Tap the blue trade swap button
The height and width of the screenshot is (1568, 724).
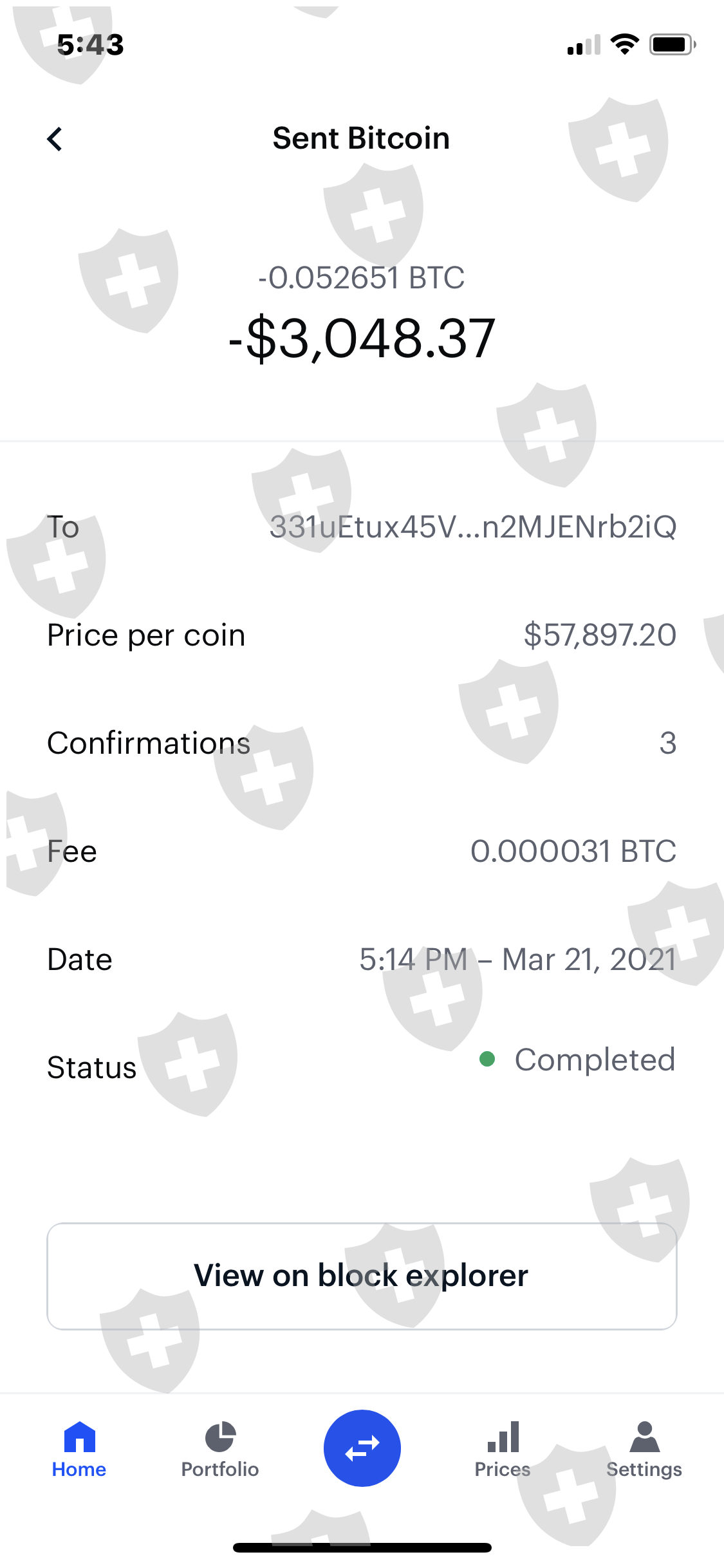pos(362,1448)
